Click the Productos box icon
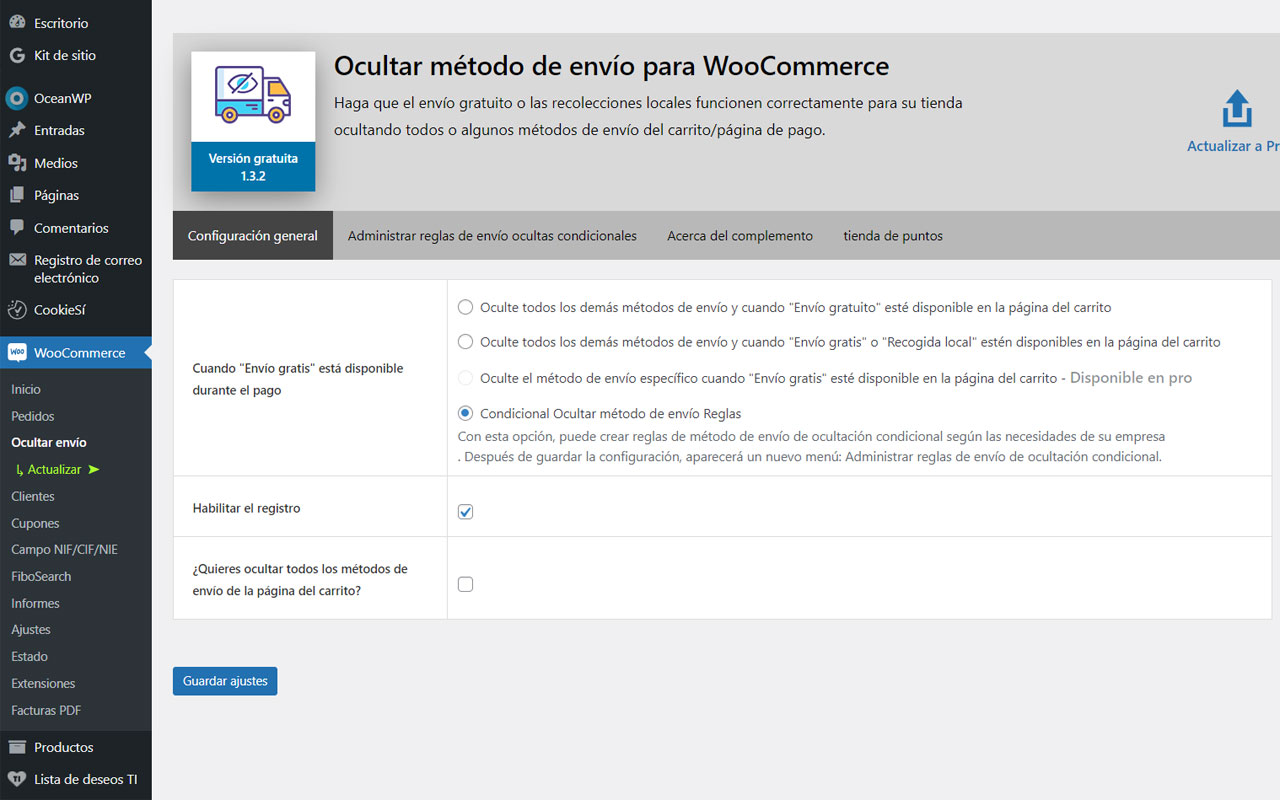Image resolution: width=1280 pixels, height=800 pixels. [17, 747]
